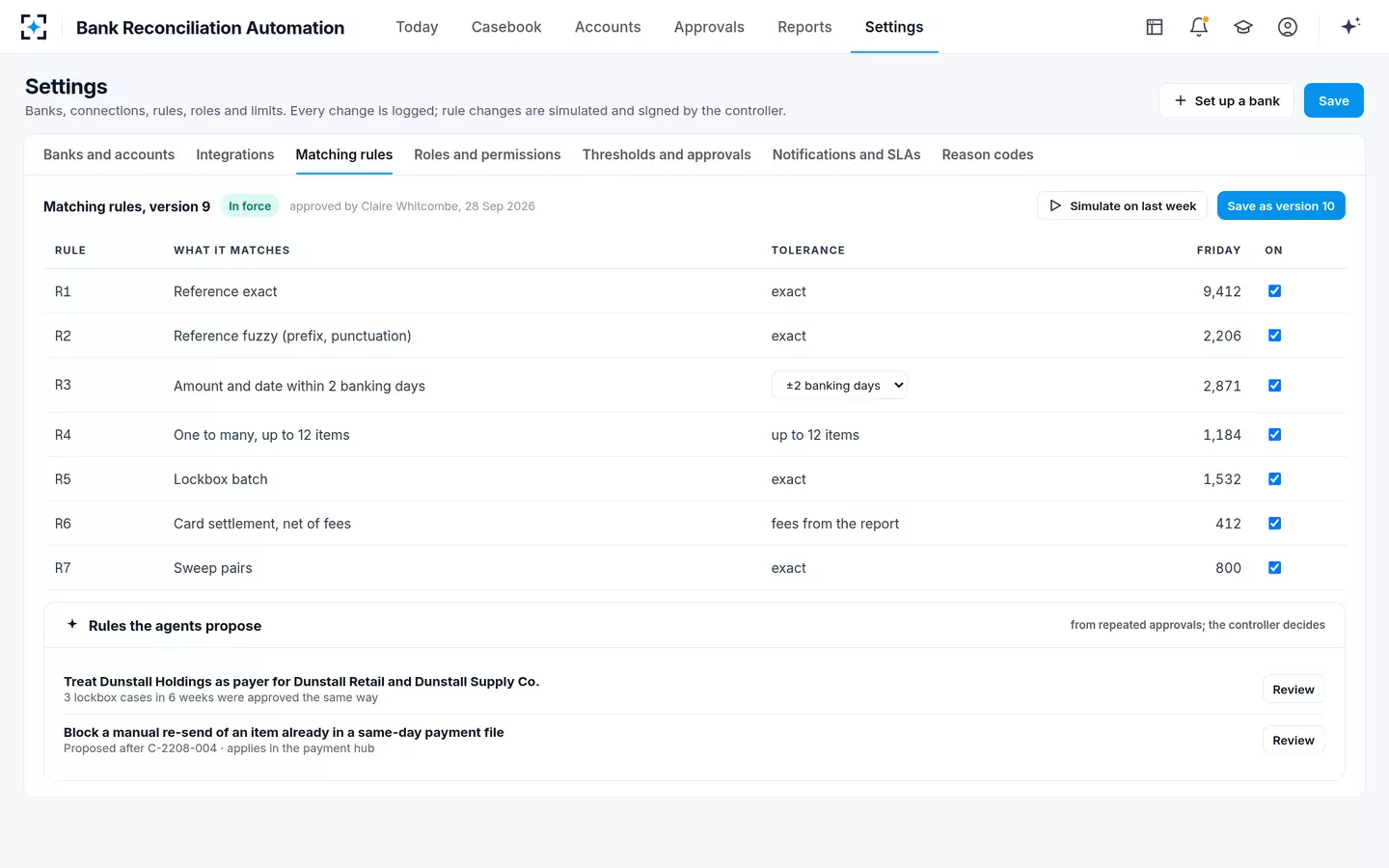Click Set up a bank button
Viewport: 1389px width, 868px height.
1226,100
